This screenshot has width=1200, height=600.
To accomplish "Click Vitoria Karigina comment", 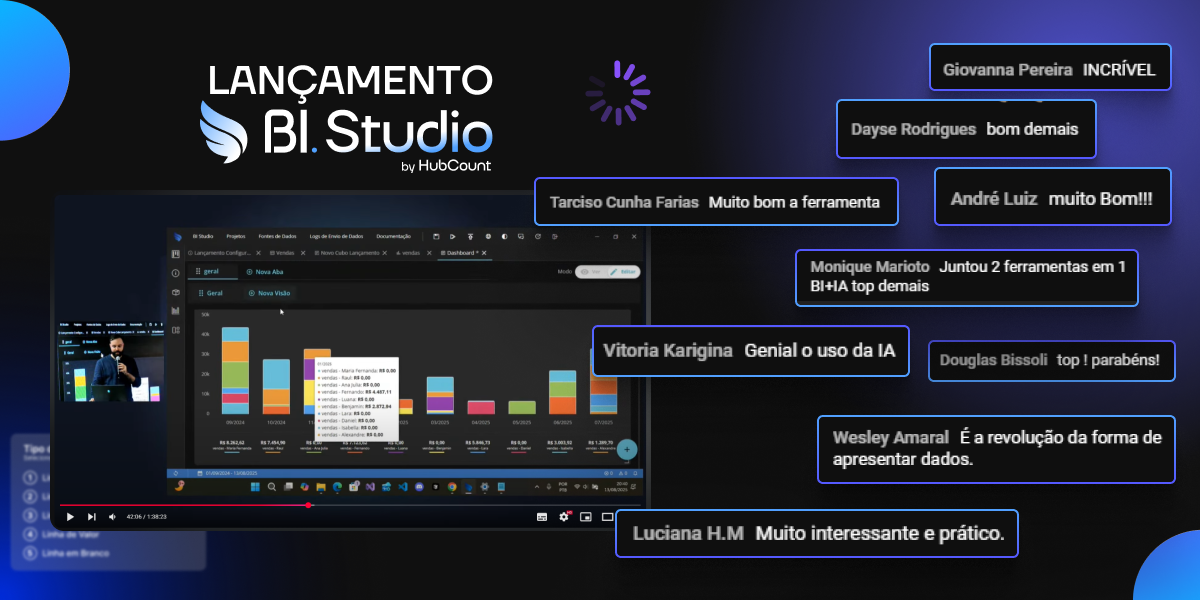I will click(751, 351).
